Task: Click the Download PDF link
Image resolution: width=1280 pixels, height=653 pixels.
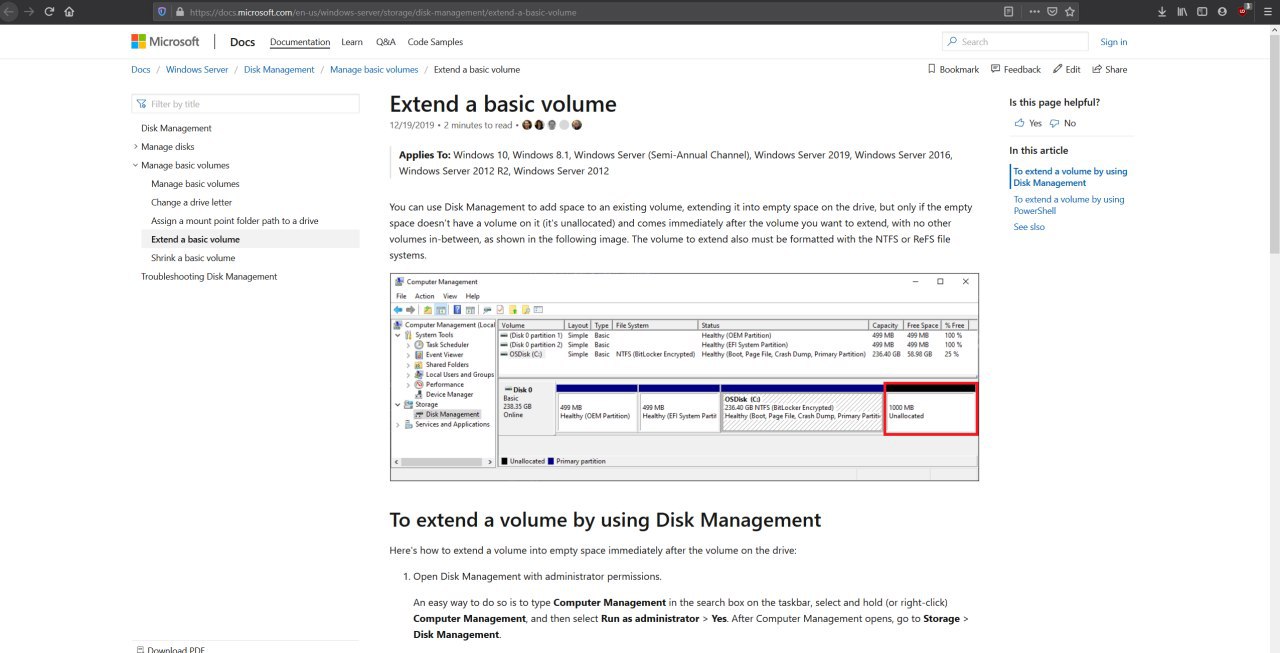Action: click(171, 649)
